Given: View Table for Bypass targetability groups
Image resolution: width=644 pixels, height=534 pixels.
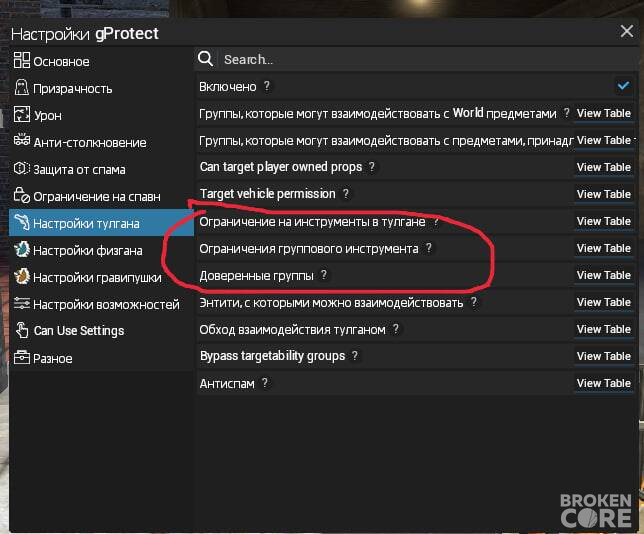Looking at the screenshot, I should click(x=603, y=357).
